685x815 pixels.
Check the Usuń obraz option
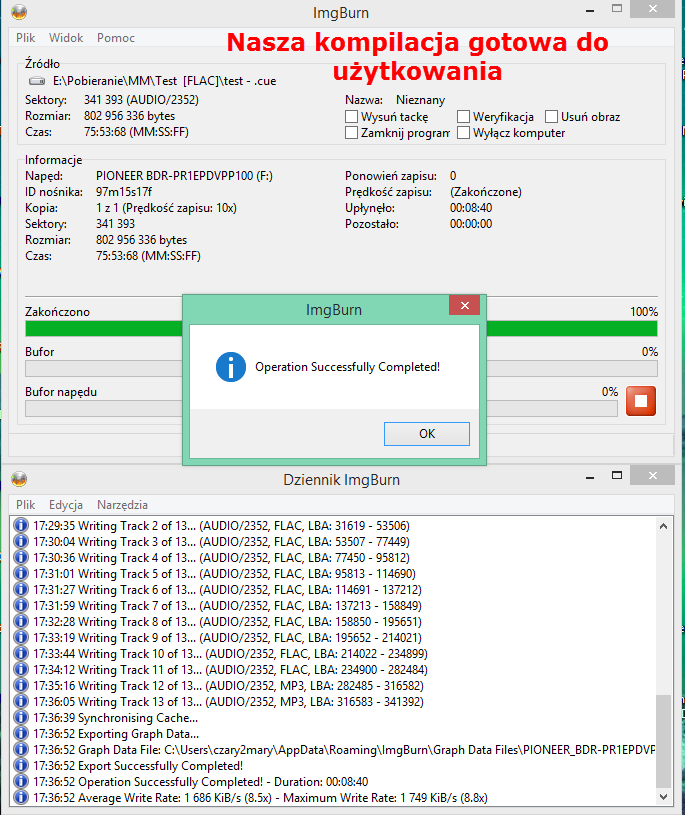point(551,116)
